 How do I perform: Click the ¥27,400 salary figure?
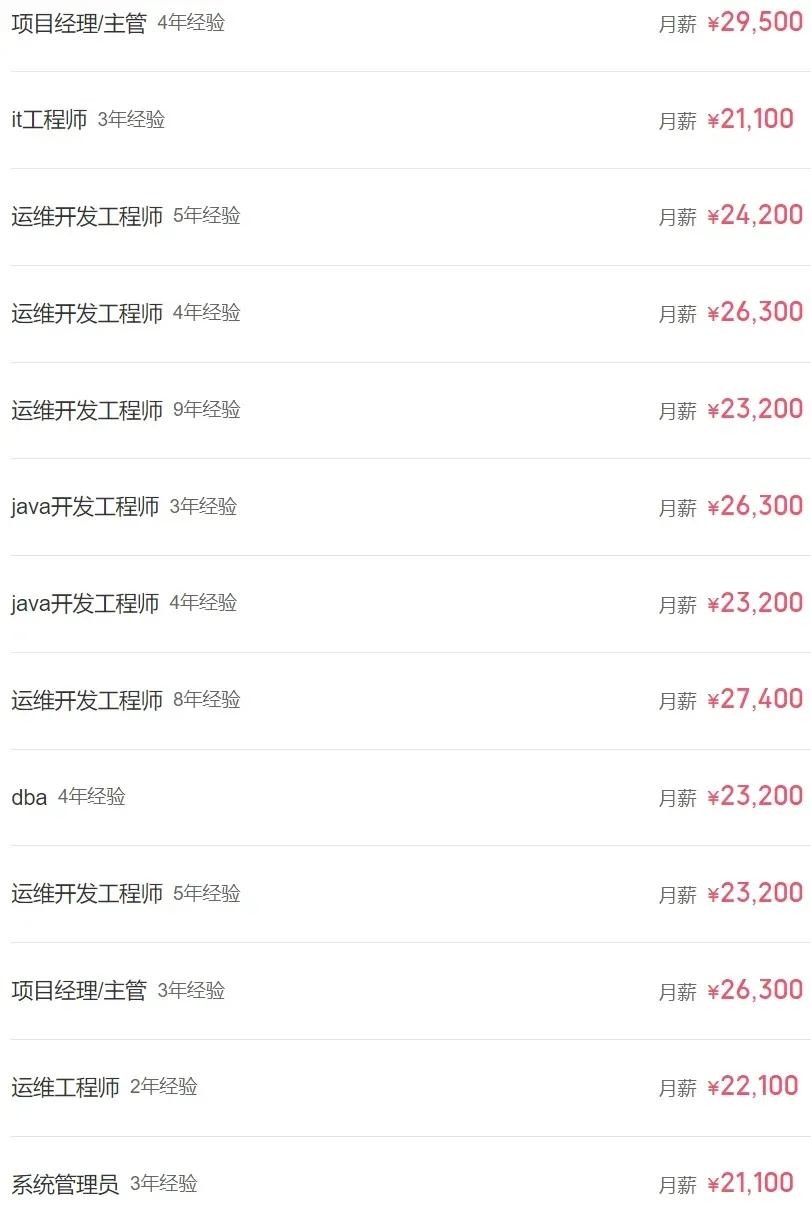tap(755, 699)
